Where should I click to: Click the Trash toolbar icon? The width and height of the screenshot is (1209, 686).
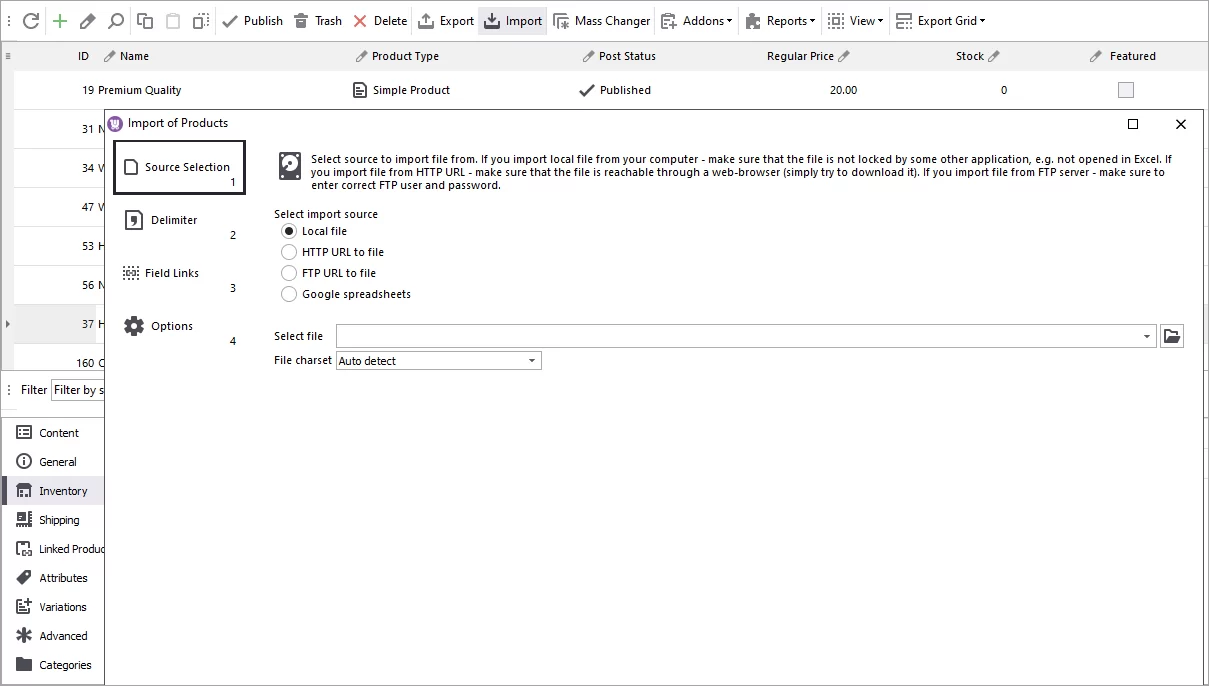(317, 20)
